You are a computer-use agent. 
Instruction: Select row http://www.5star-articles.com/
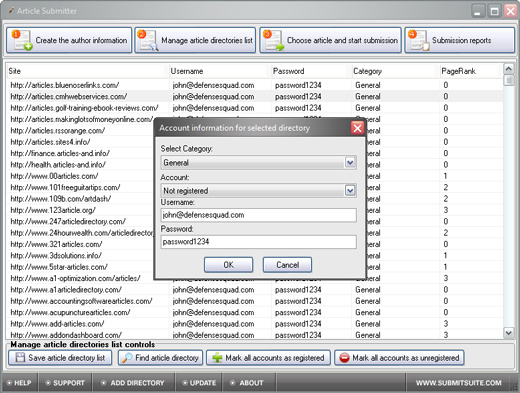pos(255,267)
